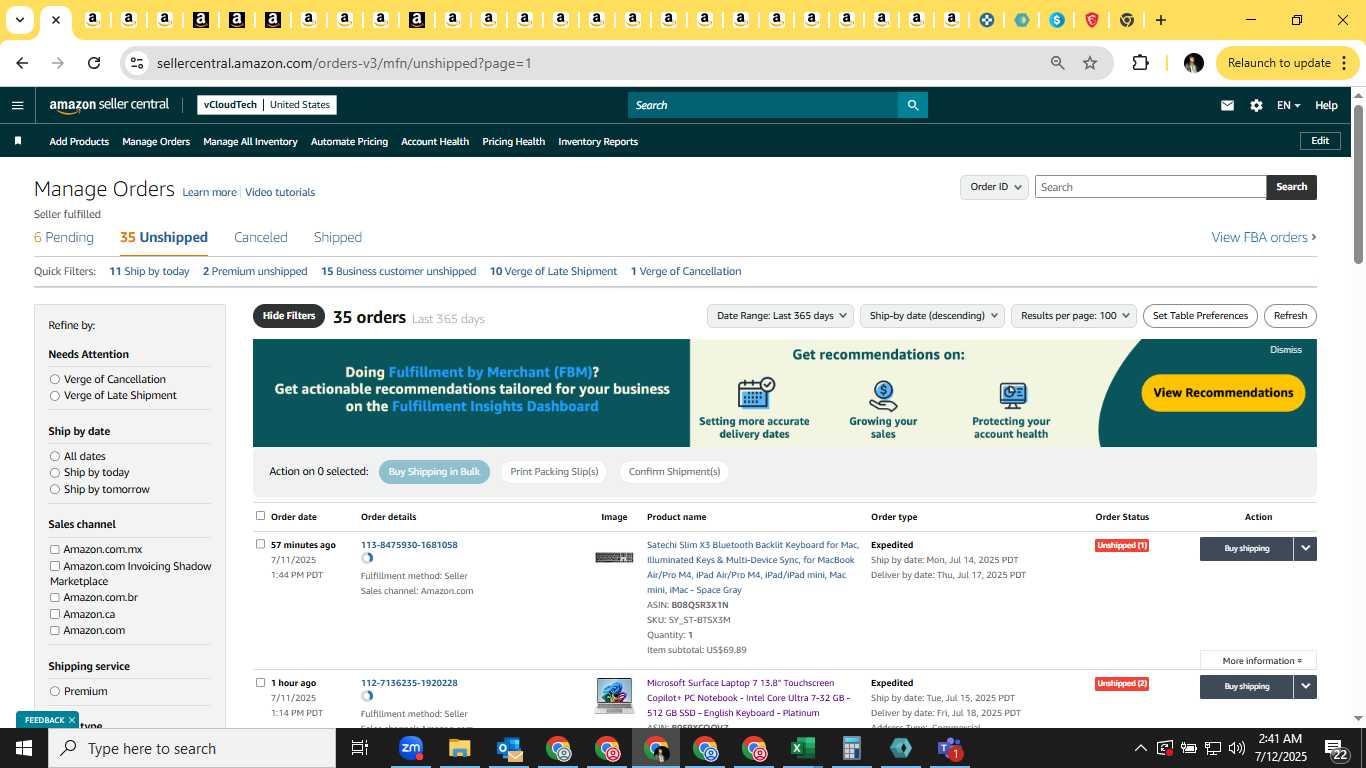Open the Date Range Last 365 days dropdown

coord(780,316)
